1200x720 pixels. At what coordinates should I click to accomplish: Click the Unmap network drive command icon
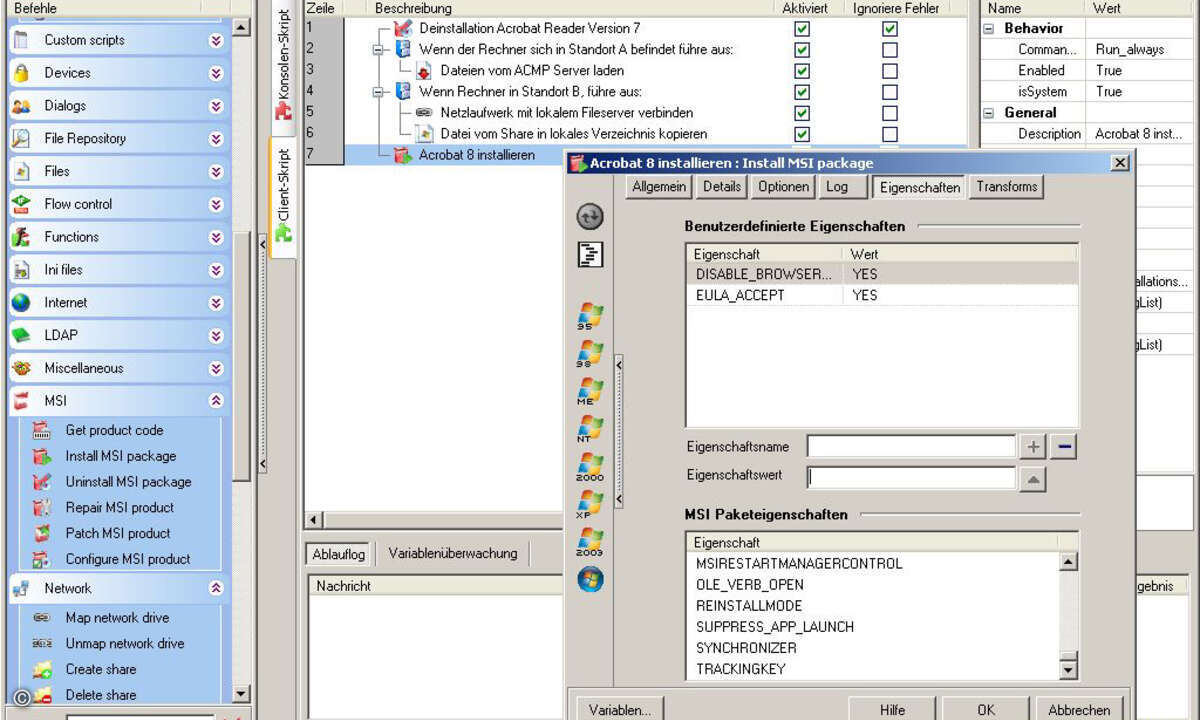[41, 644]
